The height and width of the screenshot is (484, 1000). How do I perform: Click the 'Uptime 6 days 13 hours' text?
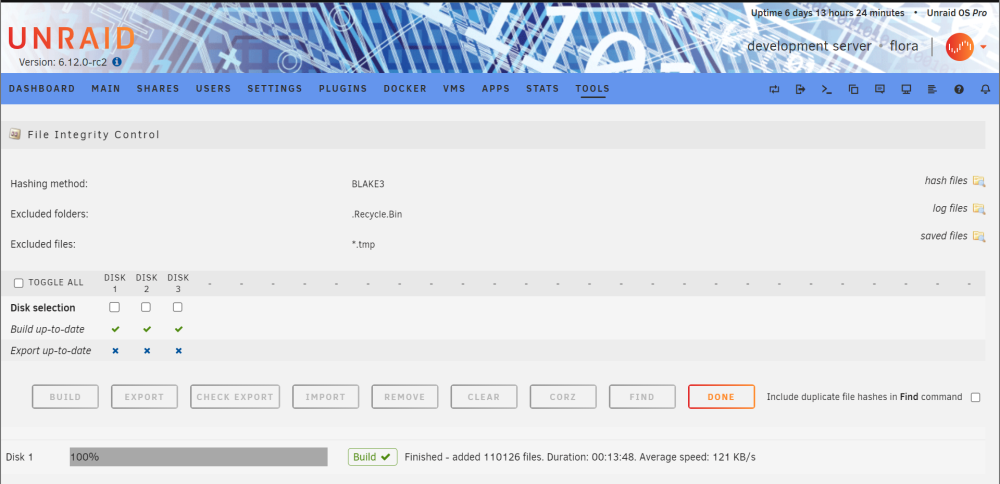click(828, 13)
